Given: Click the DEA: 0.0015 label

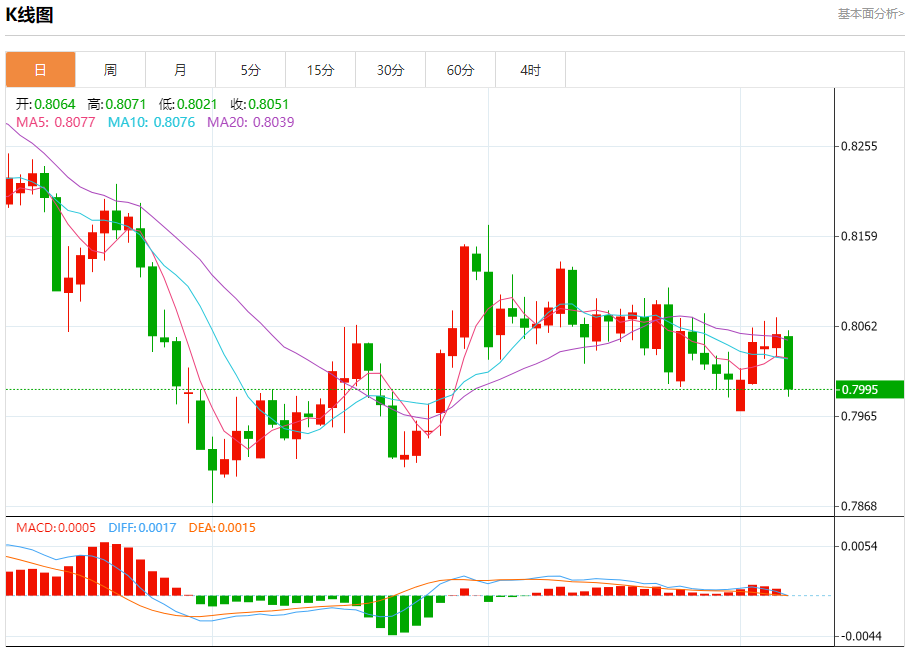Looking at the screenshot, I should pyautogui.click(x=222, y=528).
